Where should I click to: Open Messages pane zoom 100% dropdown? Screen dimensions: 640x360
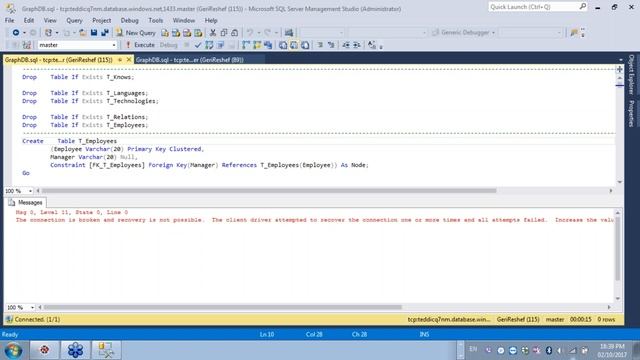click(x=32, y=307)
